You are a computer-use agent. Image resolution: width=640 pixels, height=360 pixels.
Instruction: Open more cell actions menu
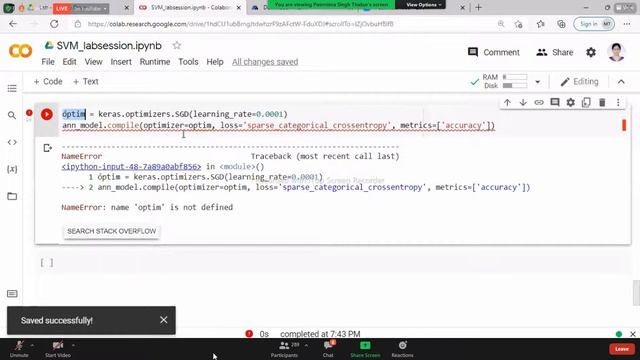[x=618, y=102]
